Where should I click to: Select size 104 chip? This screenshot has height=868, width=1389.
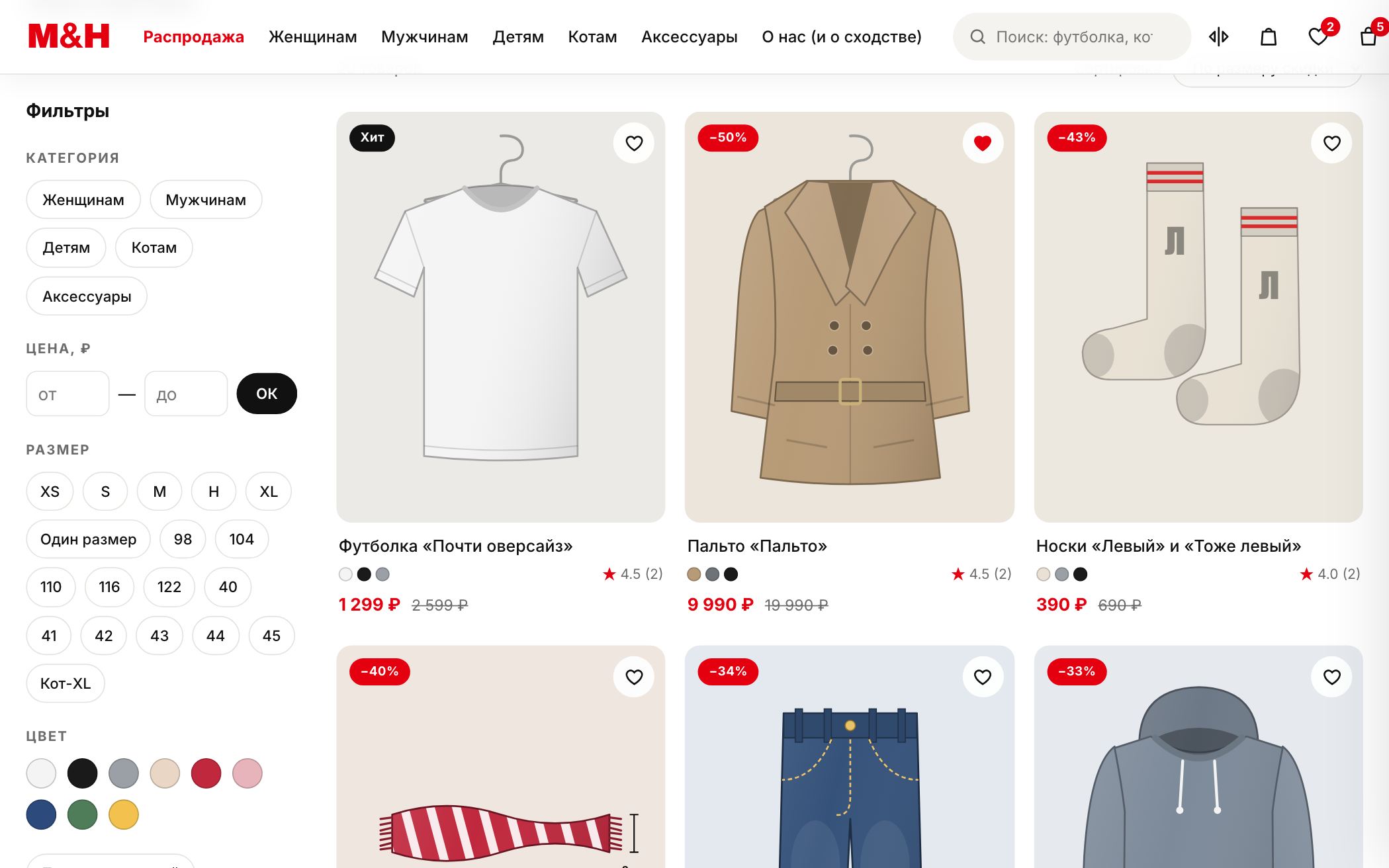point(242,539)
